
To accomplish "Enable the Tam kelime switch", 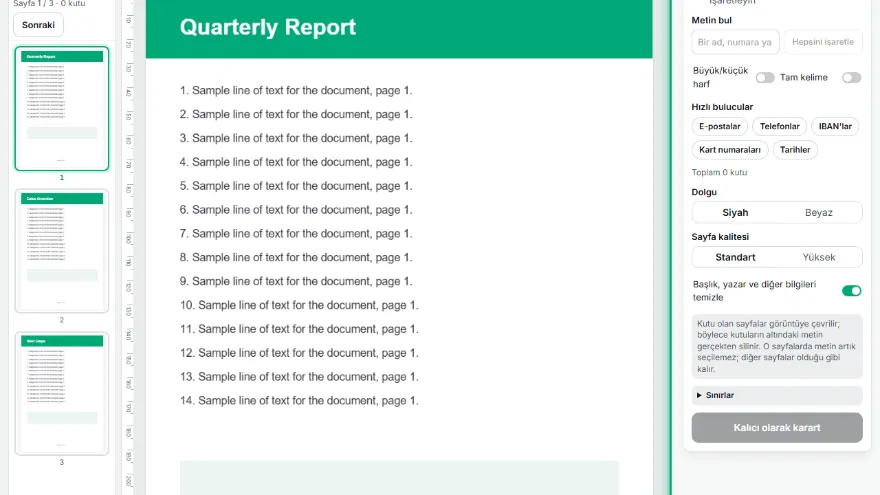I will coord(851,77).
